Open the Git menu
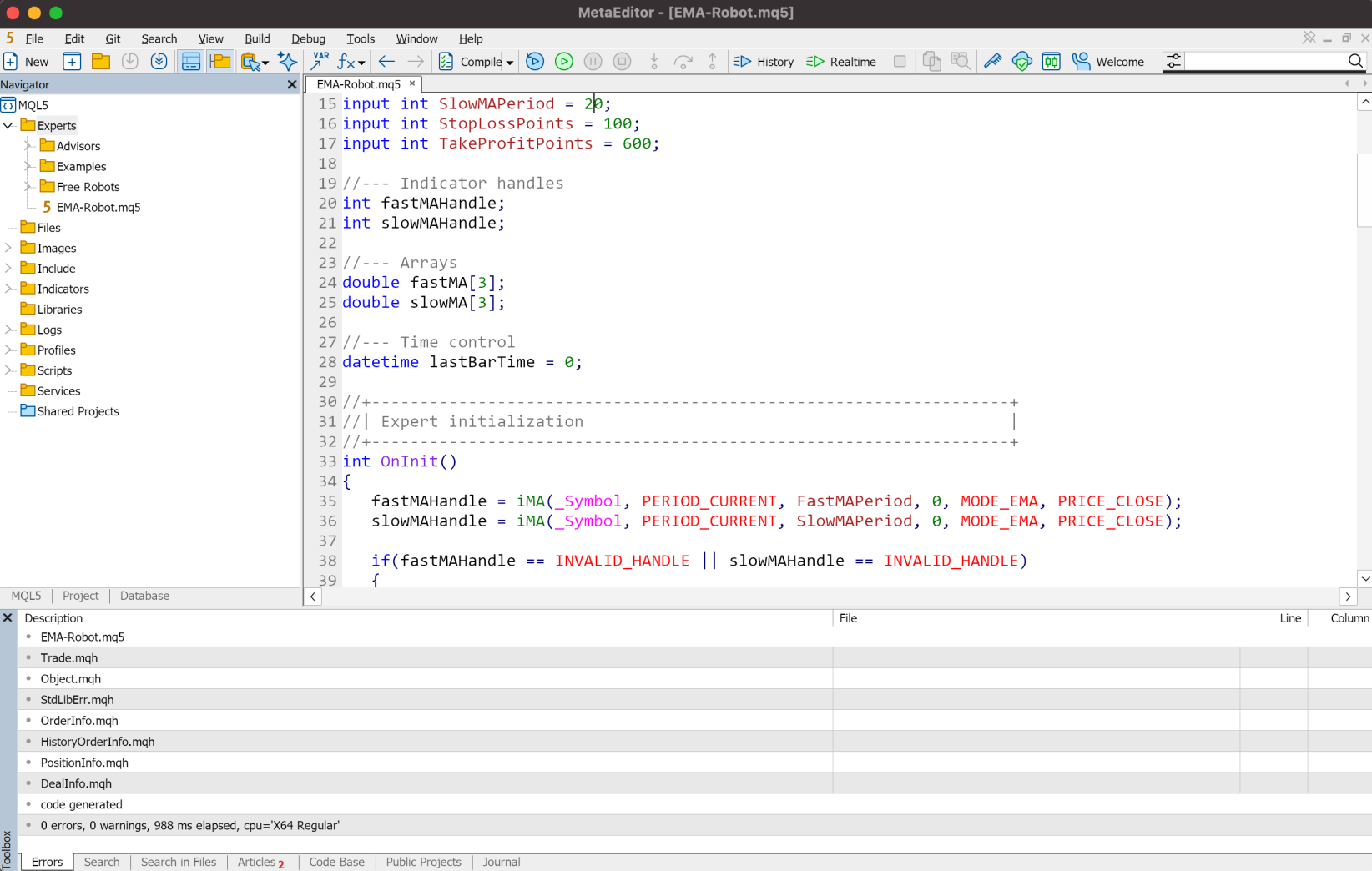The image size is (1372, 871). [x=113, y=38]
